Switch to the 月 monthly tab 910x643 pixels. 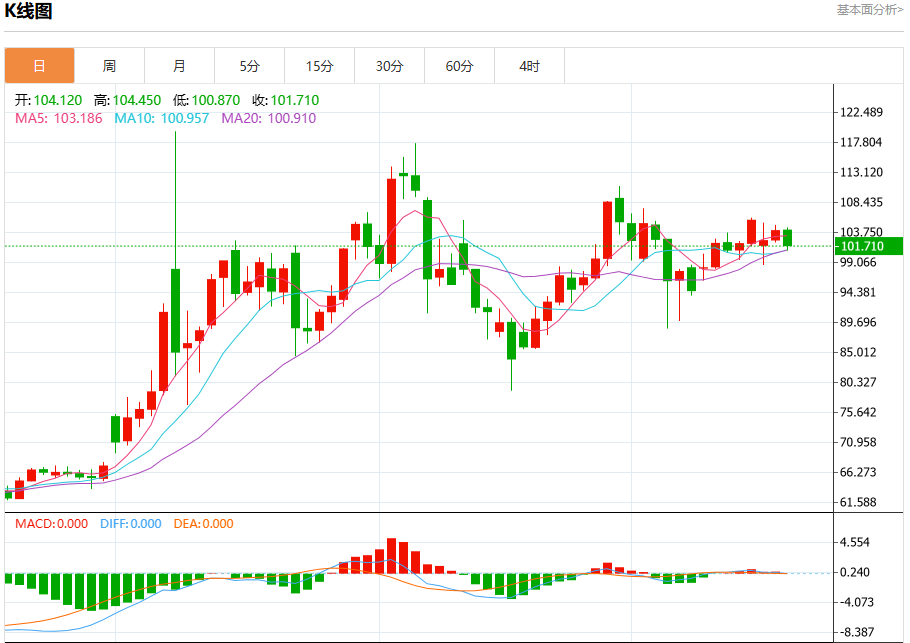(x=179, y=66)
